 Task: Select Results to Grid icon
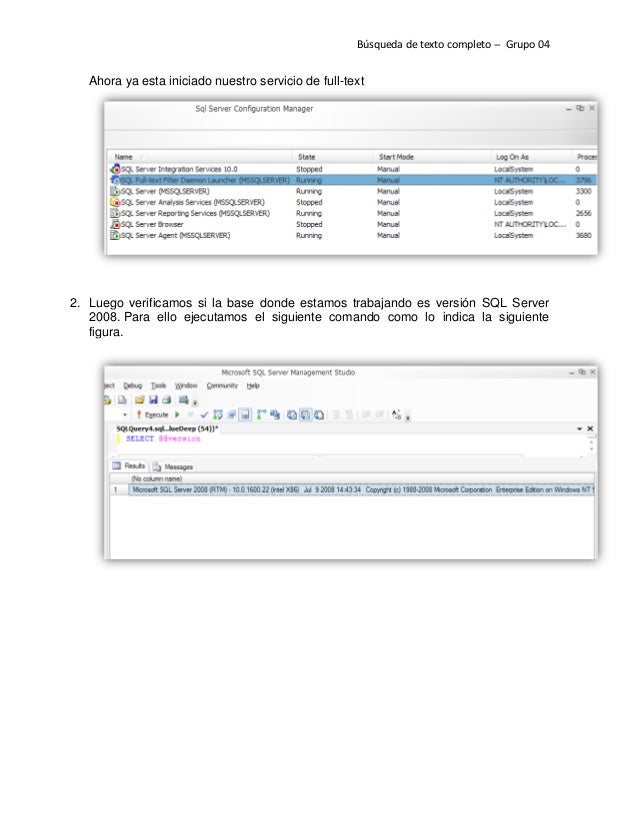pos(305,415)
